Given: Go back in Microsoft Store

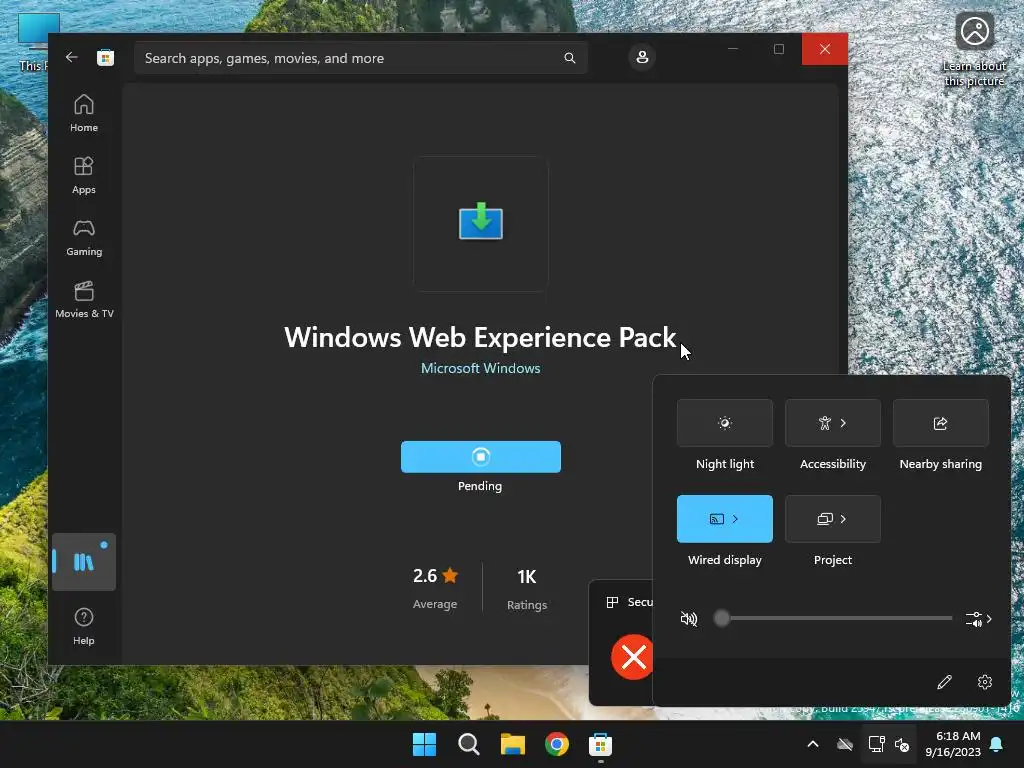Looking at the screenshot, I should coord(72,57).
